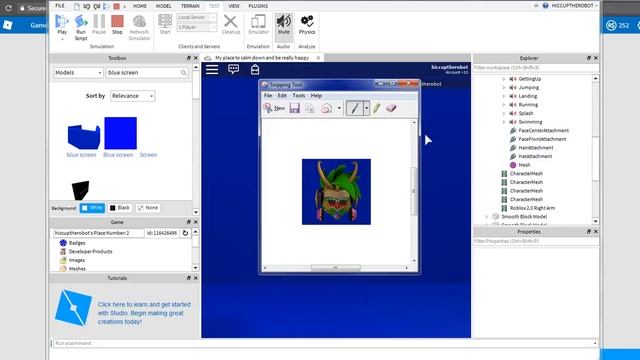
Task: Reload the browser page
Action: (8, 8)
